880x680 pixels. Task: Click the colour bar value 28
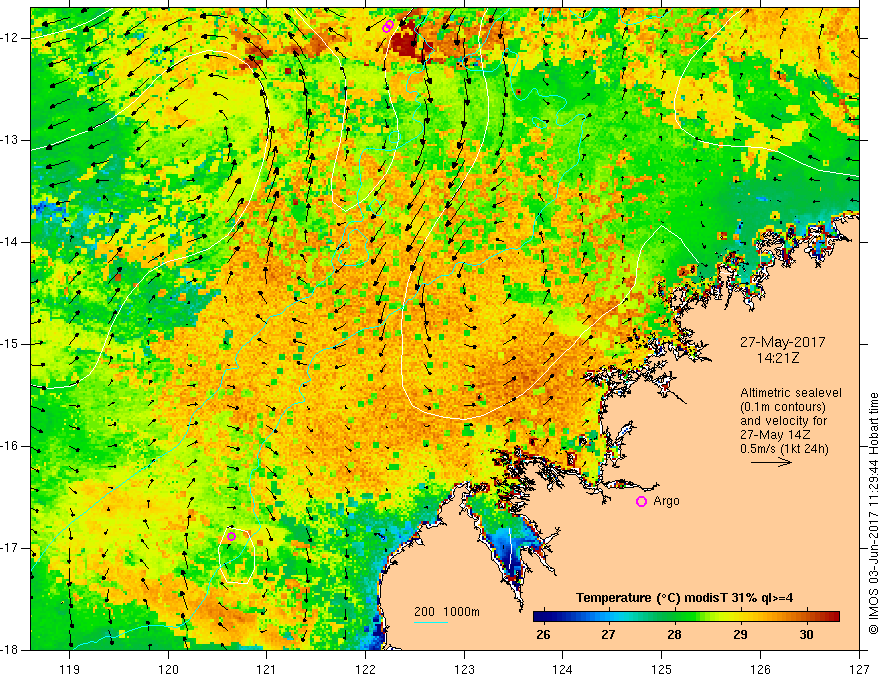click(674, 635)
